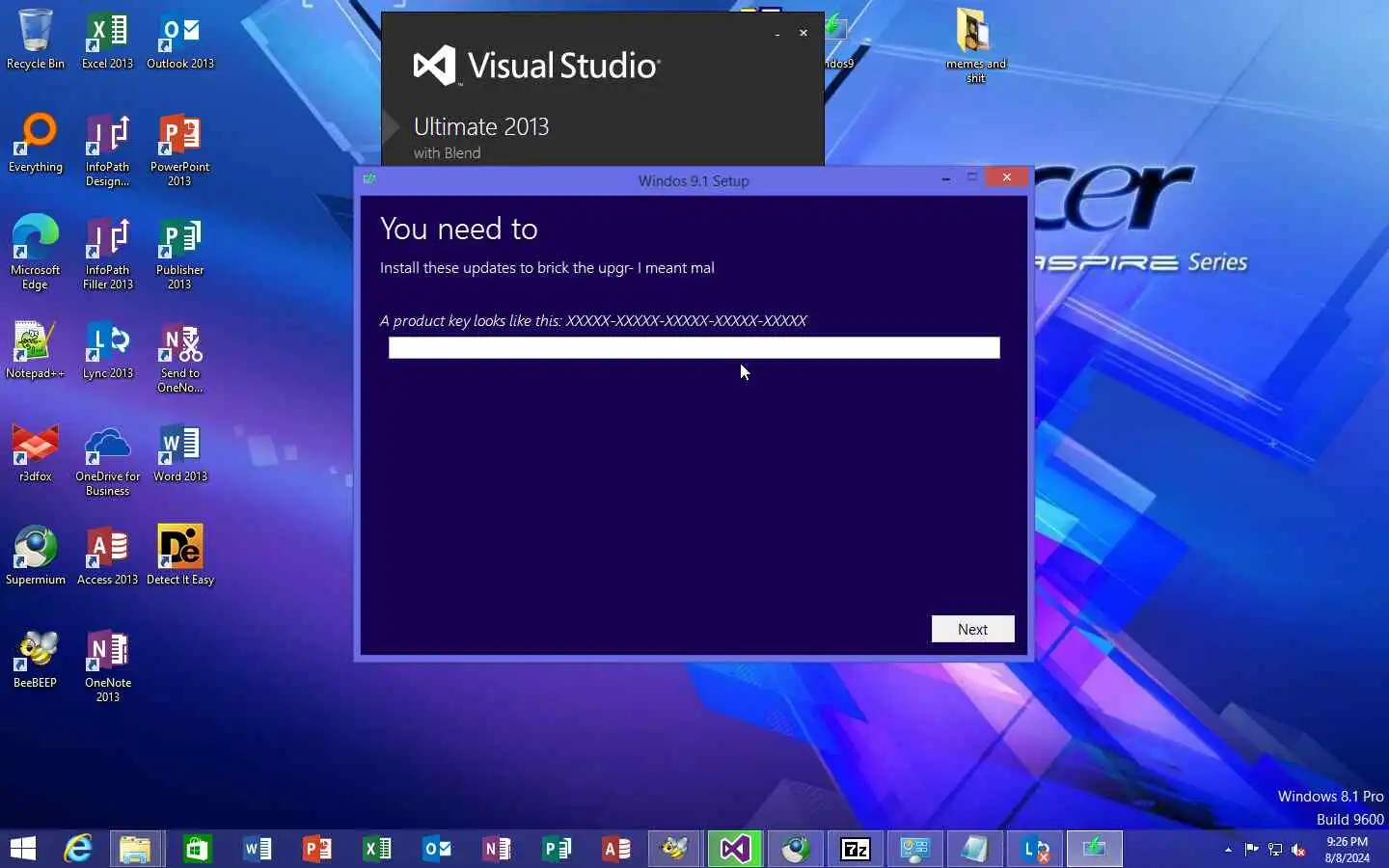This screenshot has width=1389, height=868.
Task: Launch Internet Explorer from the taskbar
Action: click(x=77, y=849)
